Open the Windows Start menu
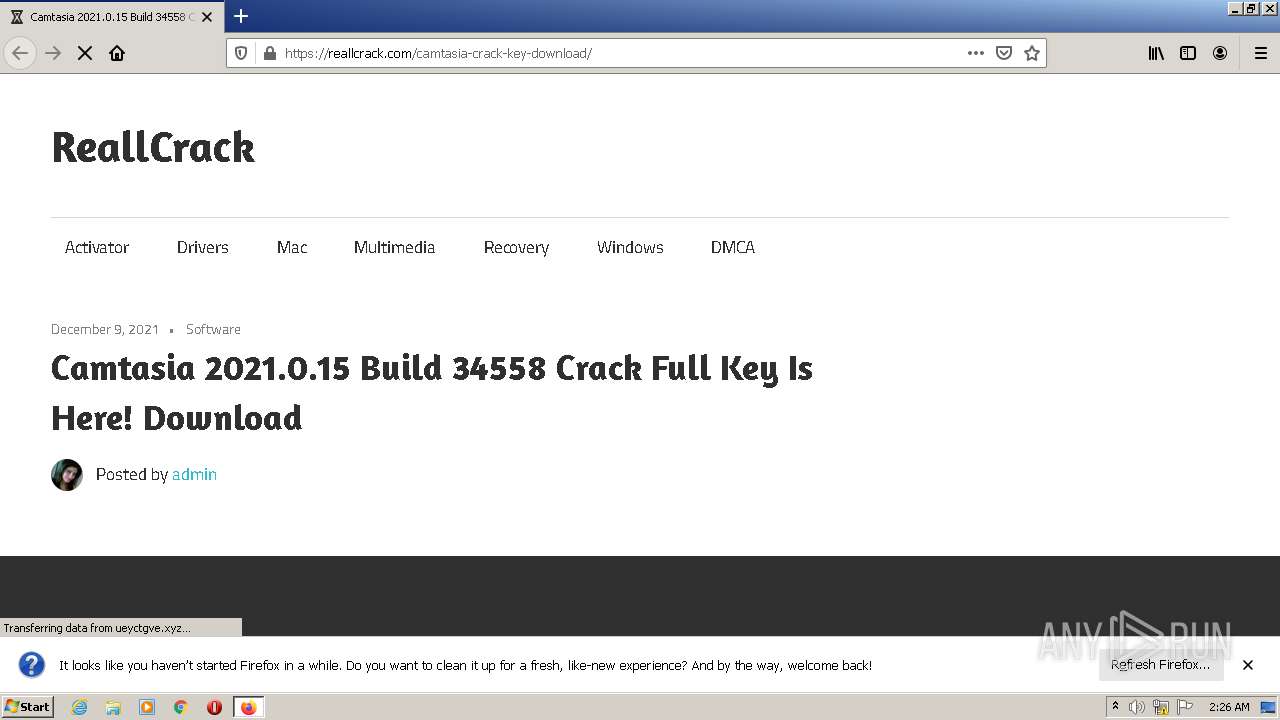This screenshot has height=720, width=1280. pyautogui.click(x=27, y=706)
